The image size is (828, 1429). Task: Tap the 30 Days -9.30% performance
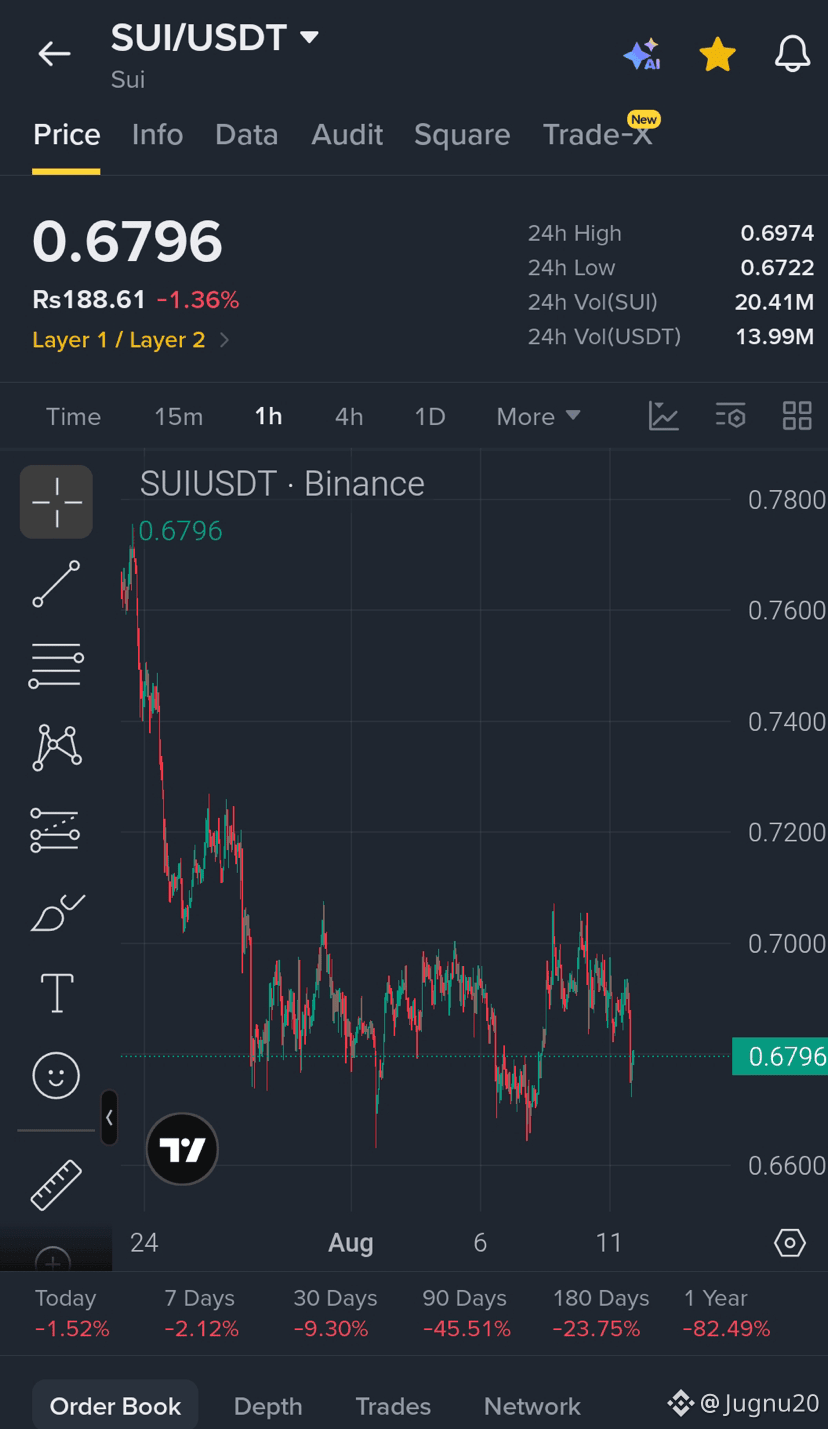click(x=335, y=1313)
